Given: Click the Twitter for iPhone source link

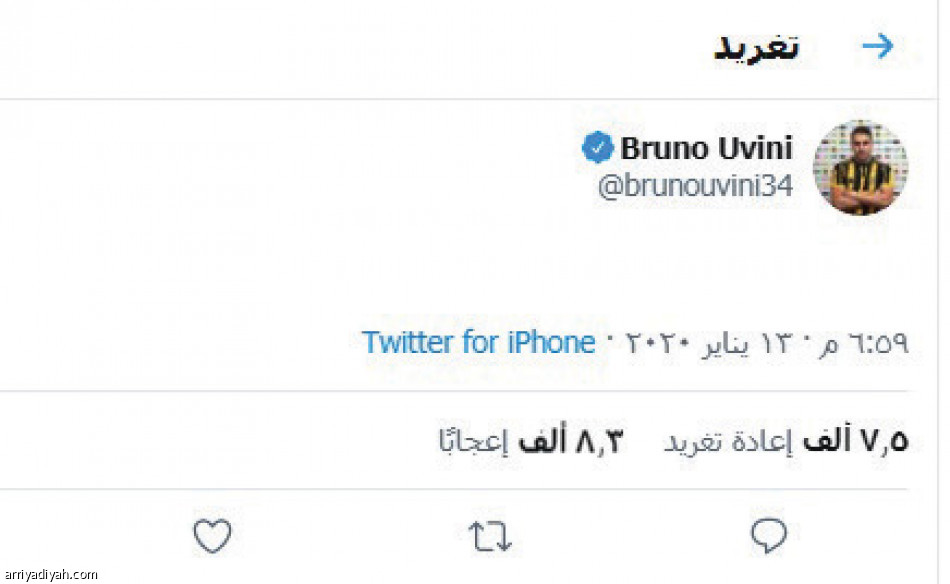Looking at the screenshot, I should point(478,342).
